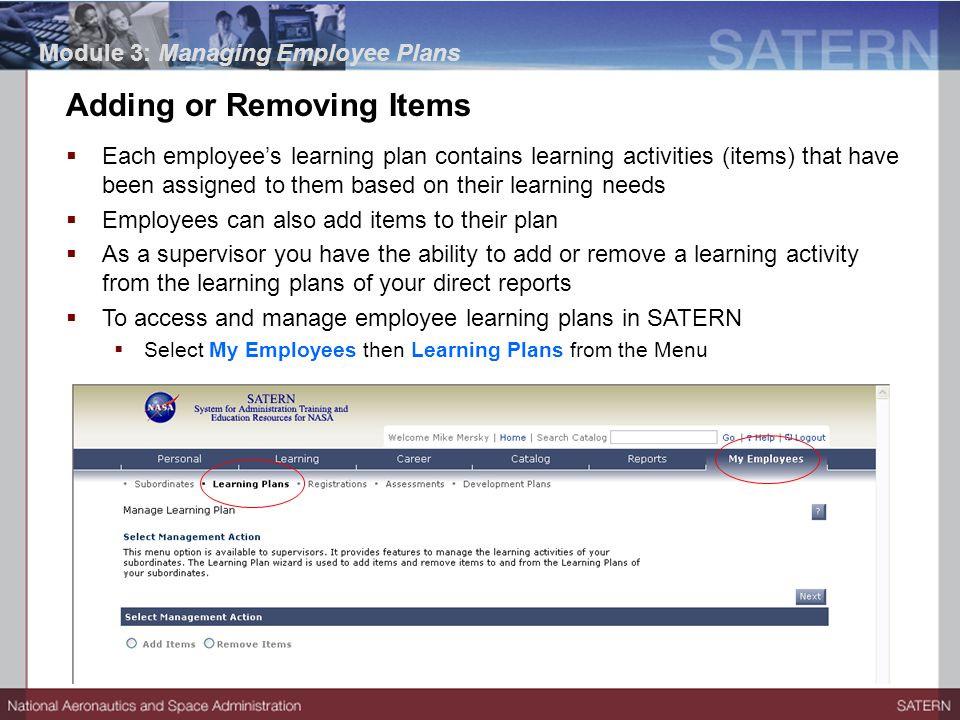Select the My Employees tab
The width and height of the screenshot is (960, 720).
766,459
